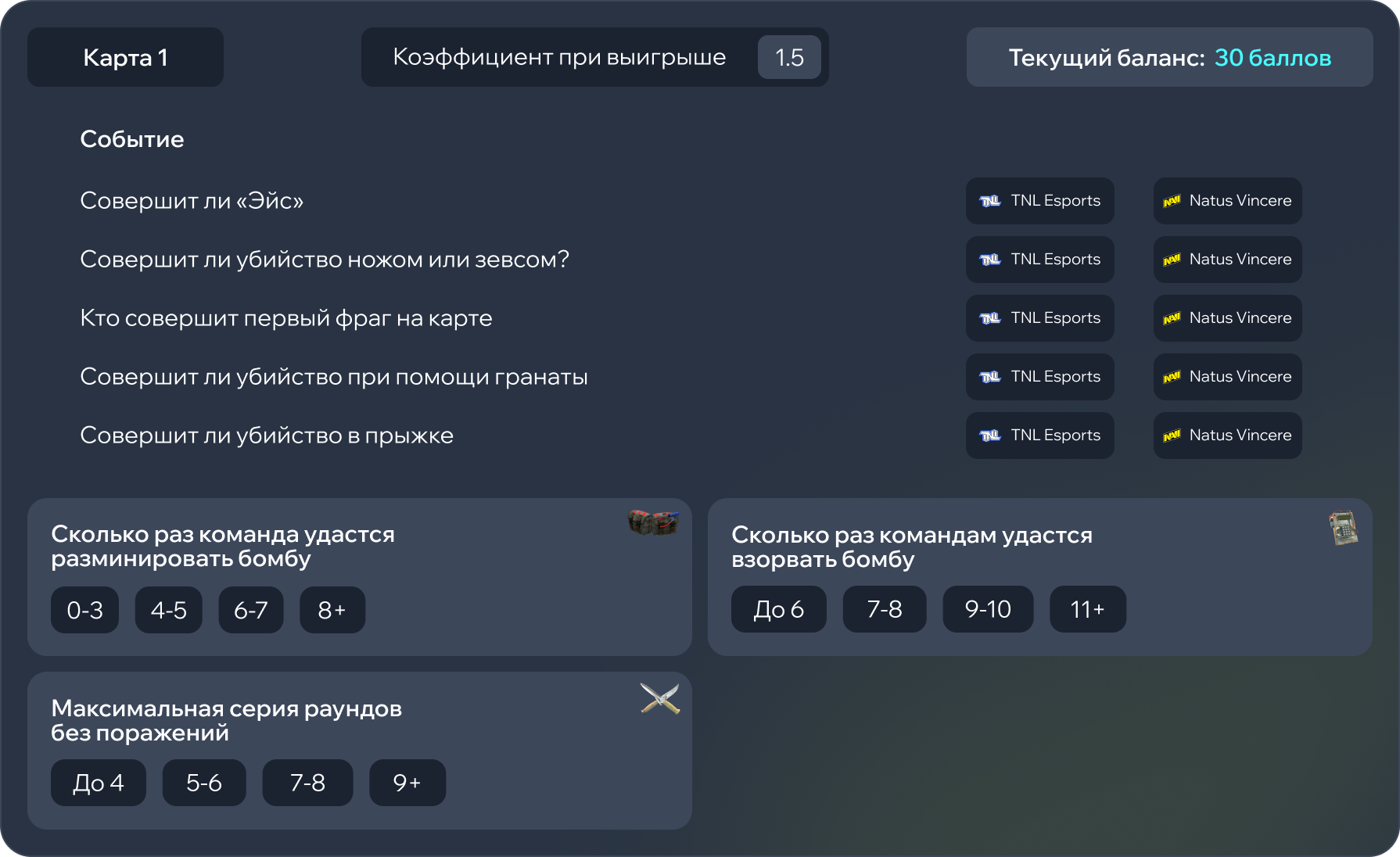Select Natus Vincere for grenade kill event
This screenshot has height=857, width=1400.
(1226, 376)
